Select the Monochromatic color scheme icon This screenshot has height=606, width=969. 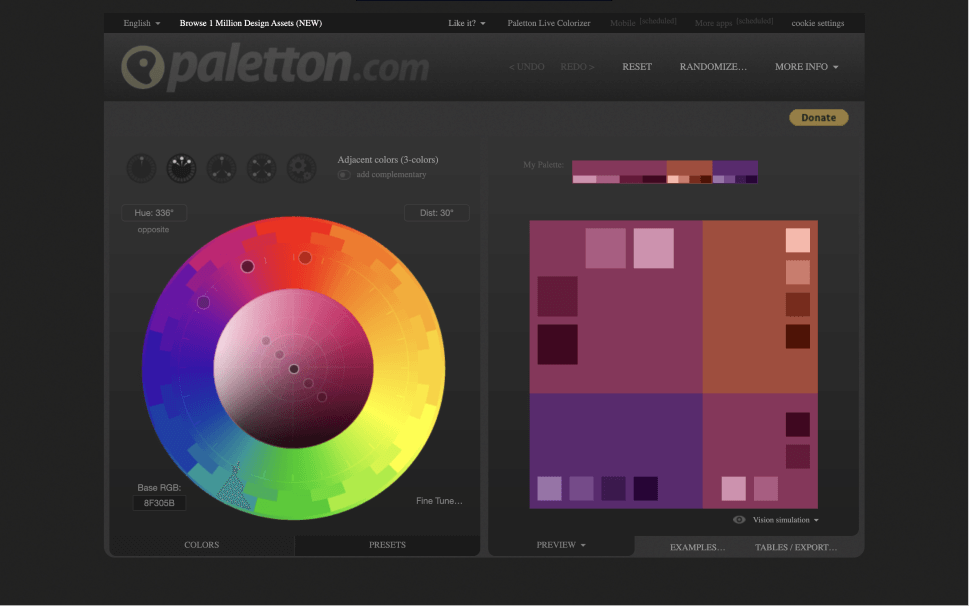point(142,168)
